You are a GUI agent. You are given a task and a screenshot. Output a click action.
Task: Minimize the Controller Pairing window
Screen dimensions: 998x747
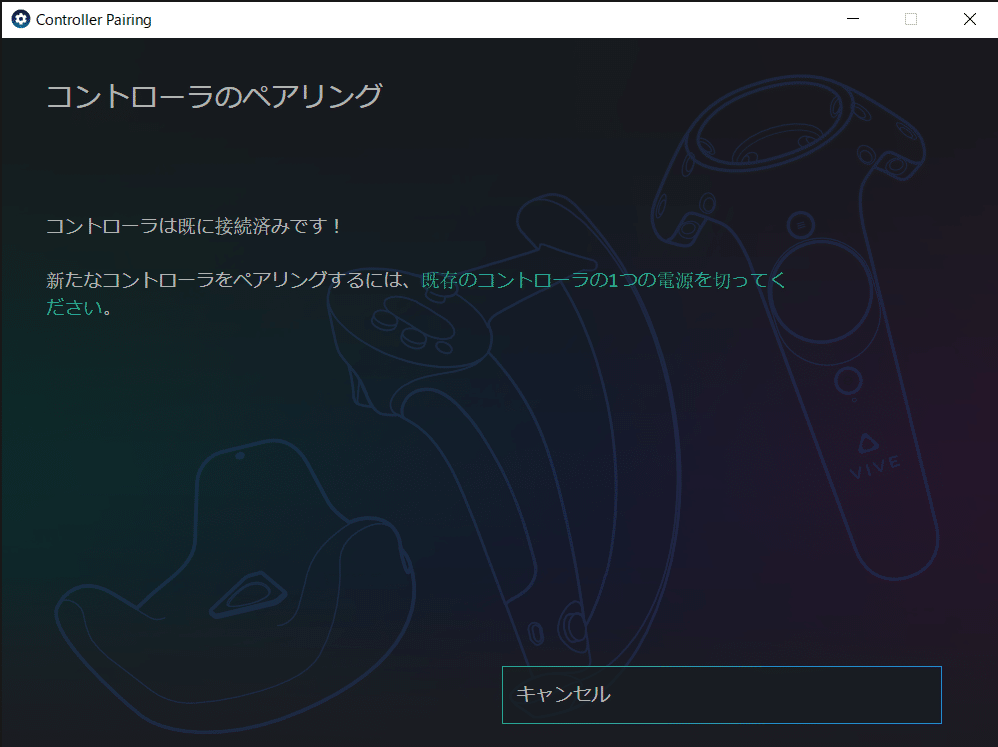coord(853,18)
